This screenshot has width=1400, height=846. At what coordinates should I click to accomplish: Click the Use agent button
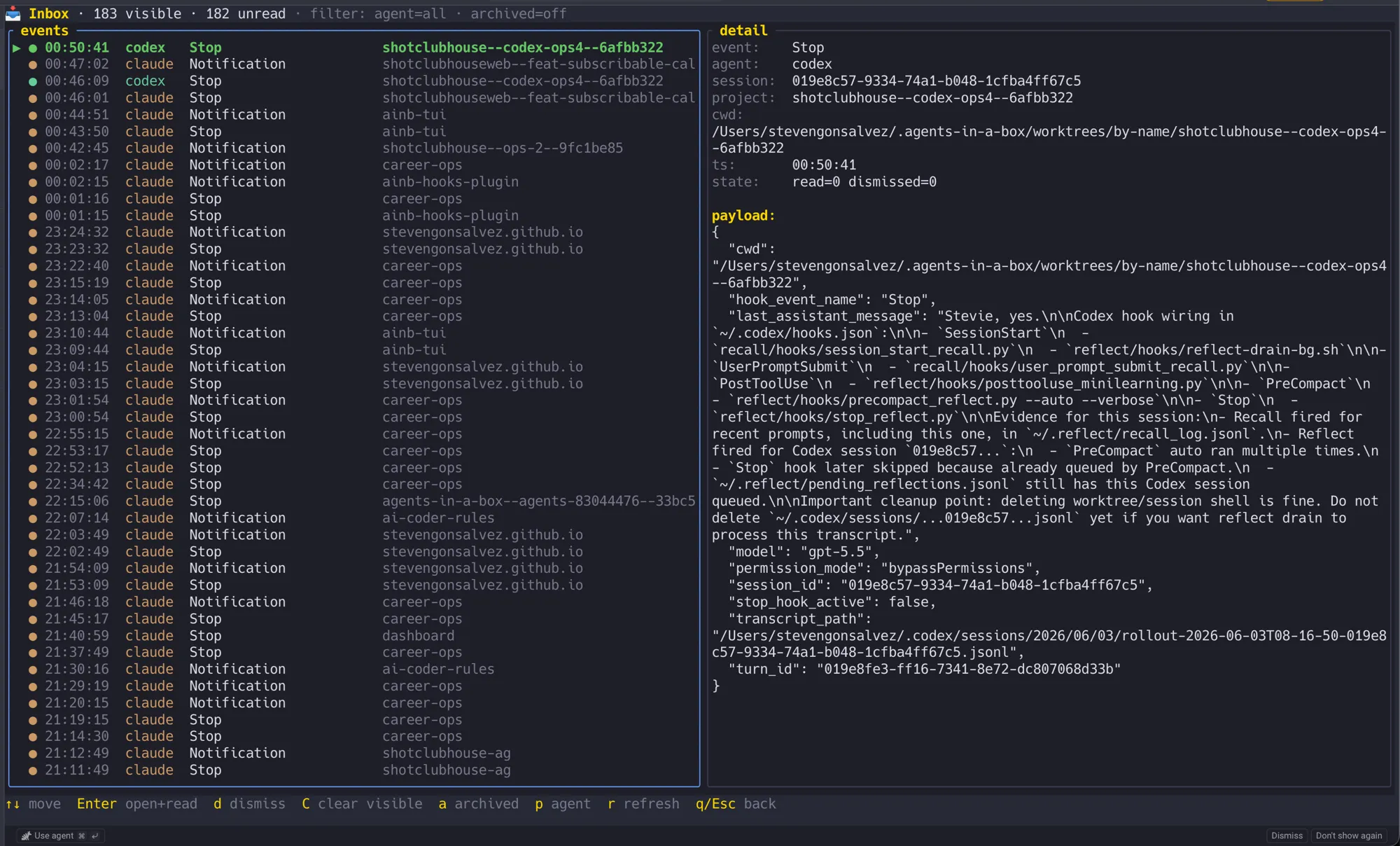pos(60,835)
